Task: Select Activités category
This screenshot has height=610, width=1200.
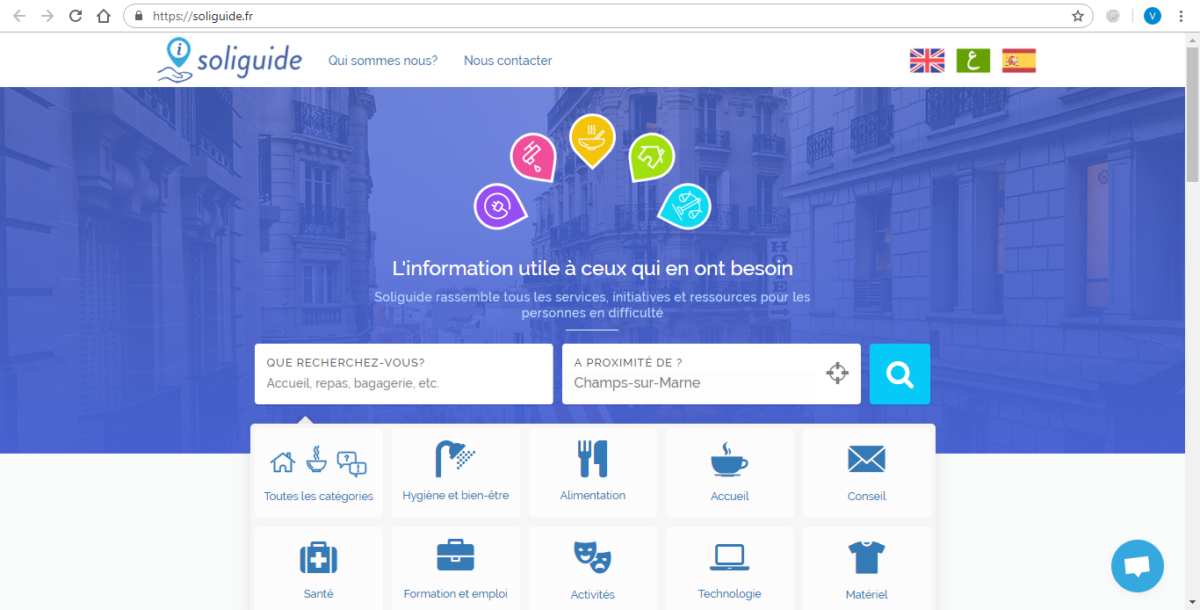Action: pos(593,568)
